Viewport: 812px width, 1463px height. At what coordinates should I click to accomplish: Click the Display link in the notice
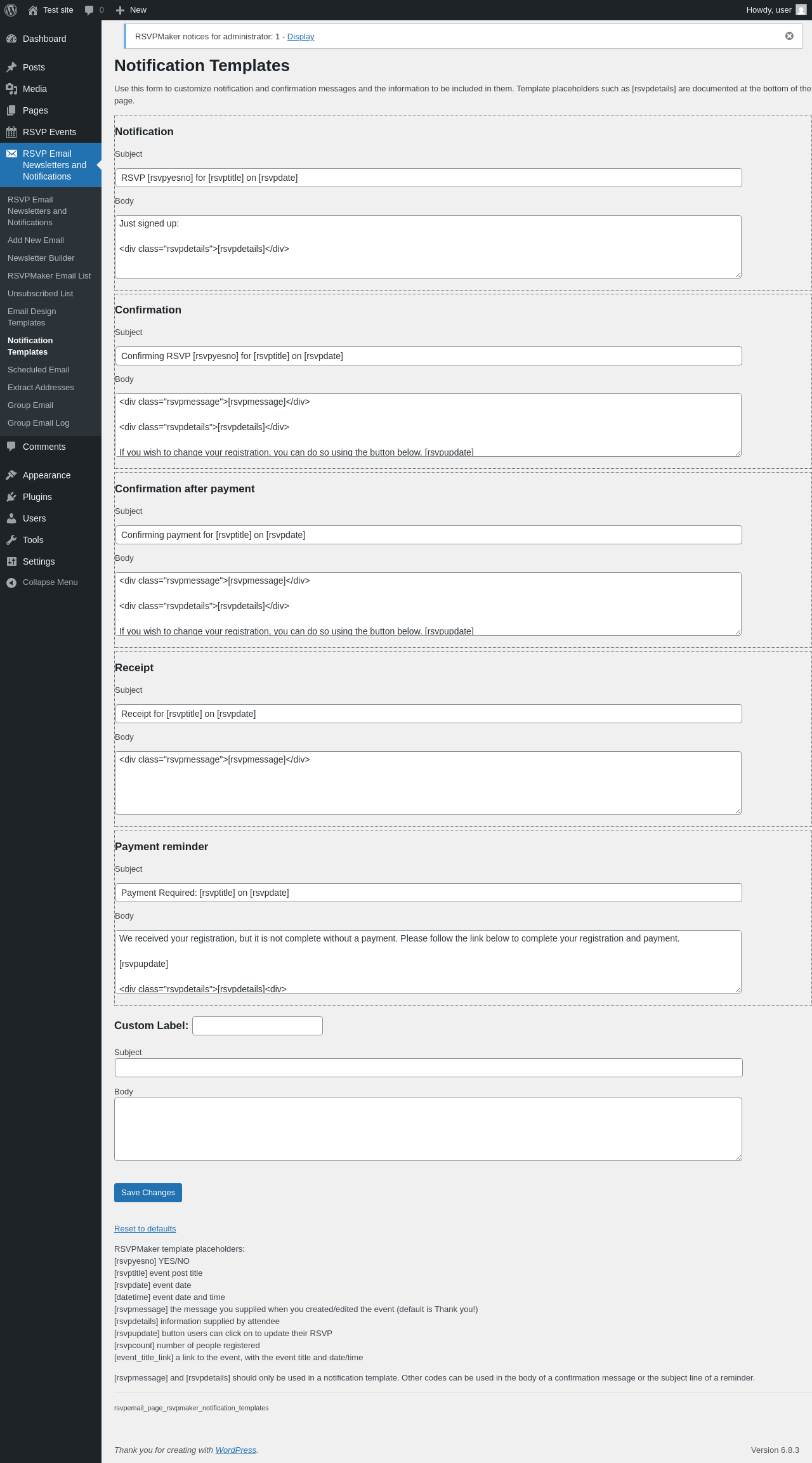(x=301, y=37)
